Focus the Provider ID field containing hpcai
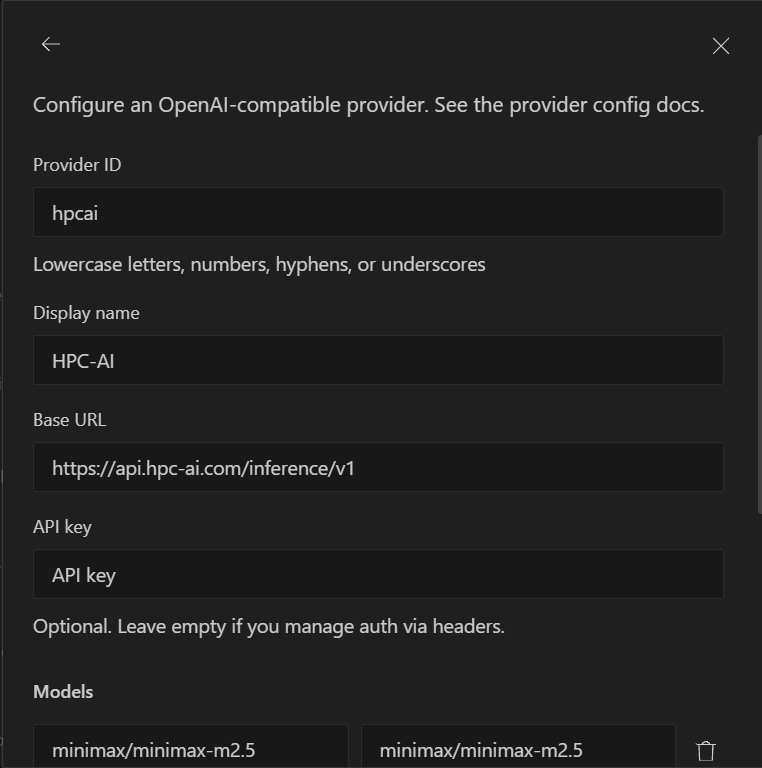The image size is (762, 768). tap(378, 212)
